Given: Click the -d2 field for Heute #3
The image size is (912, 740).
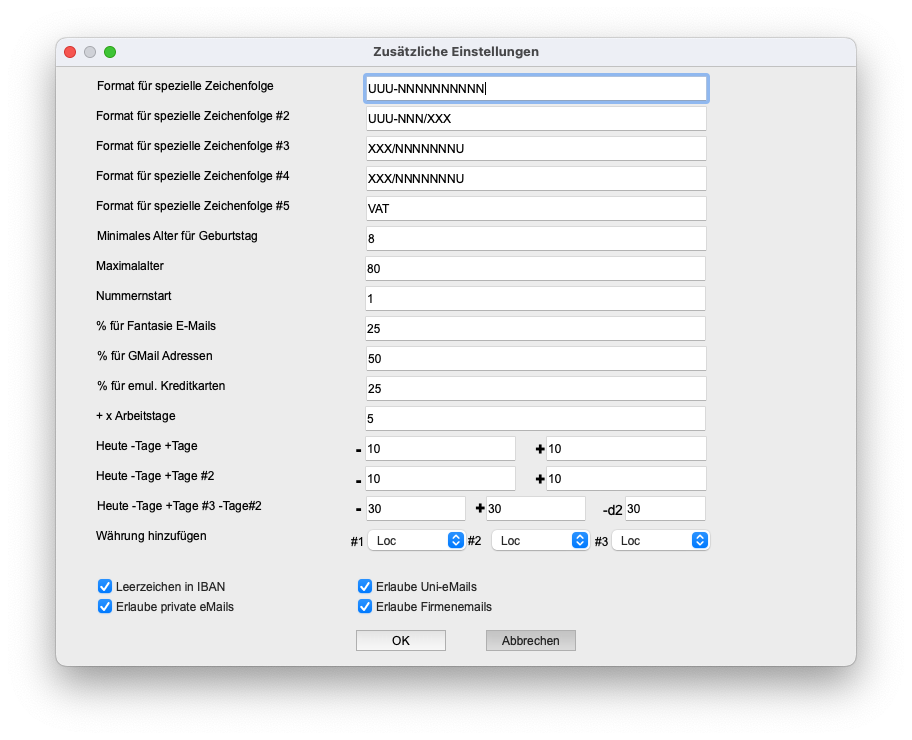Looking at the screenshot, I should (x=665, y=508).
